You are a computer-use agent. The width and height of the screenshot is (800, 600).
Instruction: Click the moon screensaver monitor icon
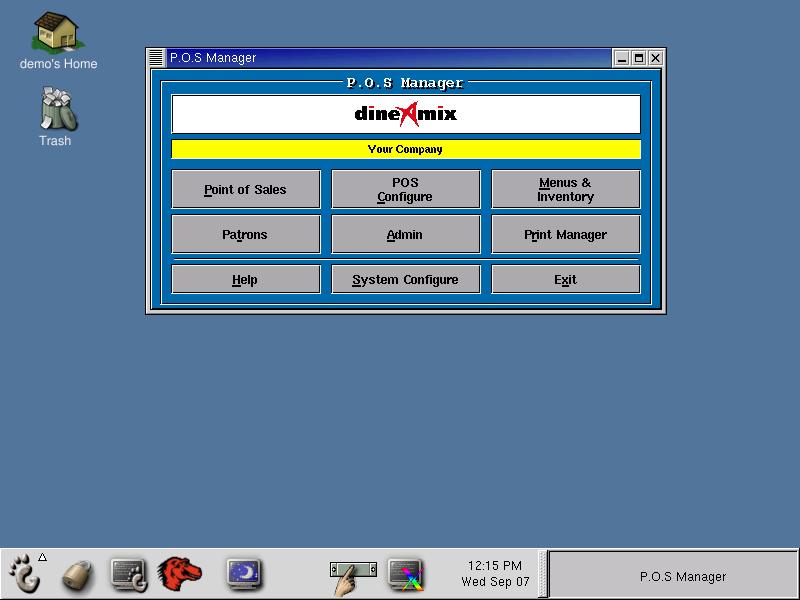(x=244, y=573)
